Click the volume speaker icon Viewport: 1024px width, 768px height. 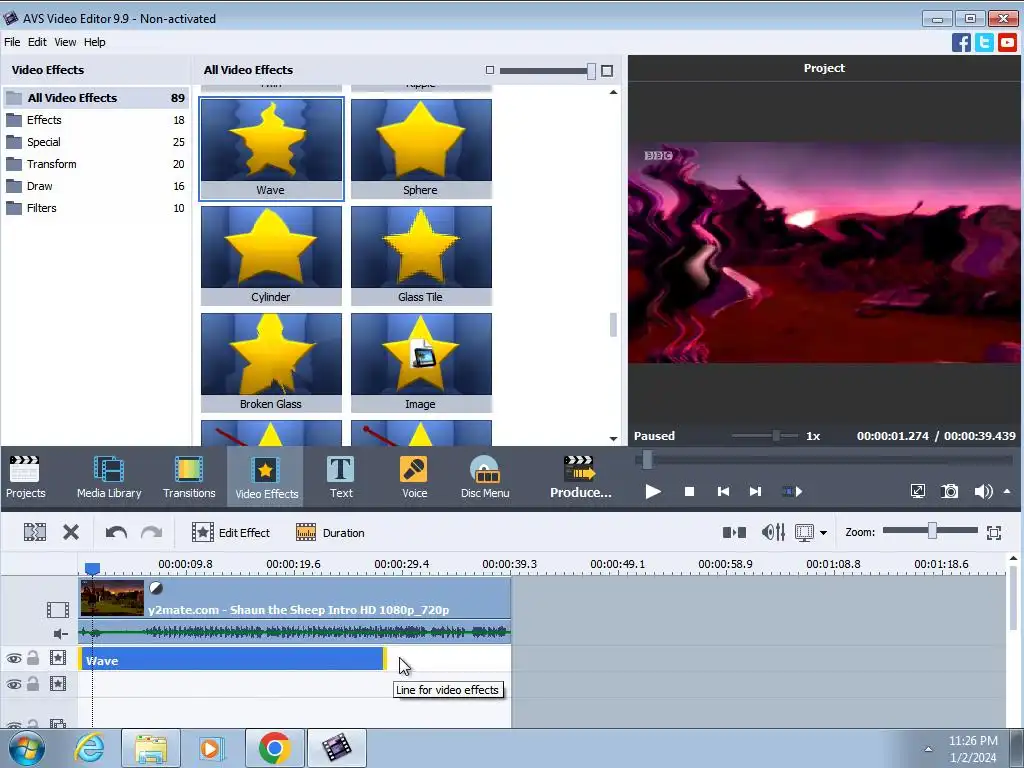coord(983,492)
